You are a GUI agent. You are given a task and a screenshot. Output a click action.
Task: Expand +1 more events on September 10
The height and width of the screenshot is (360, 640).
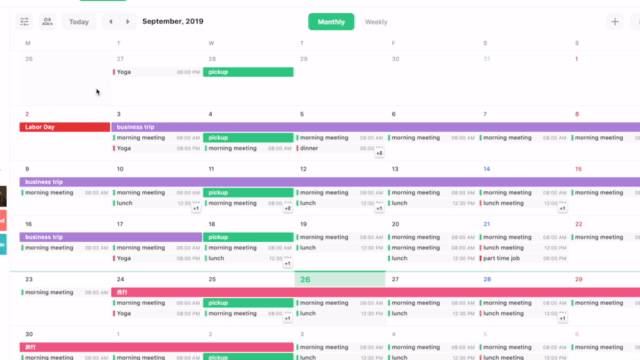(x=196, y=208)
